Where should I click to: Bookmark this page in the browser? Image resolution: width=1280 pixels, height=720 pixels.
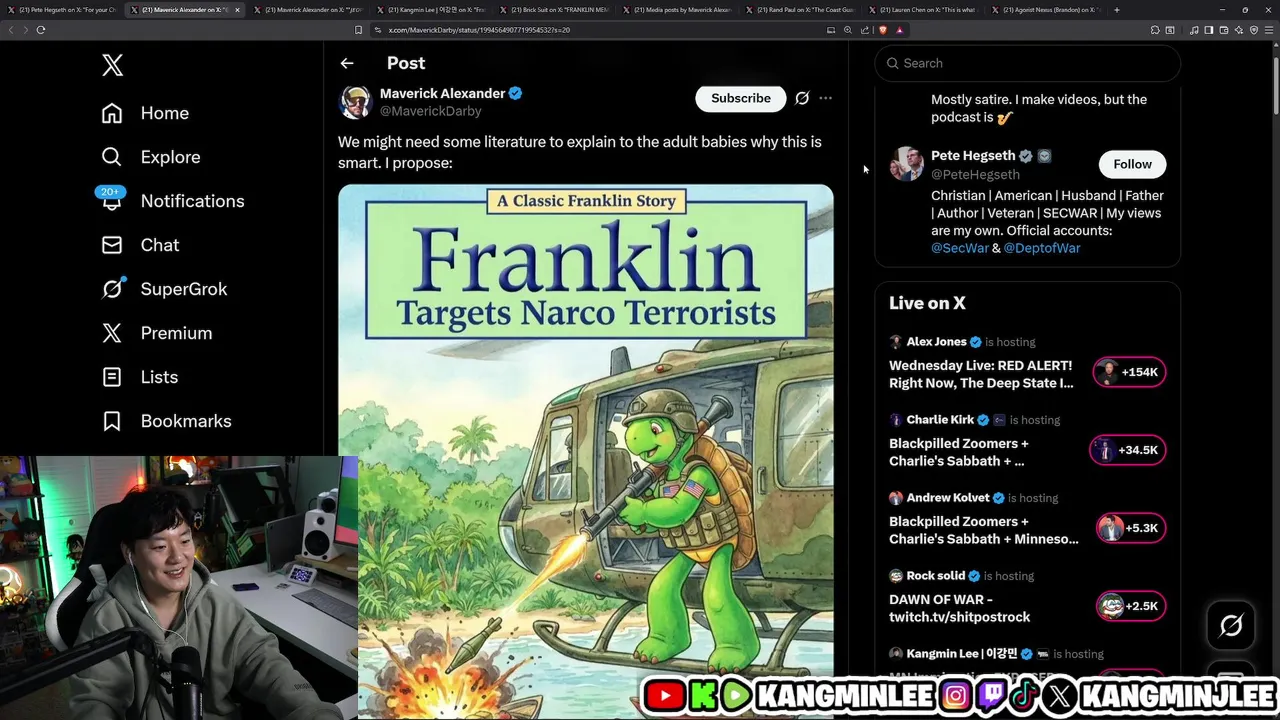(359, 30)
